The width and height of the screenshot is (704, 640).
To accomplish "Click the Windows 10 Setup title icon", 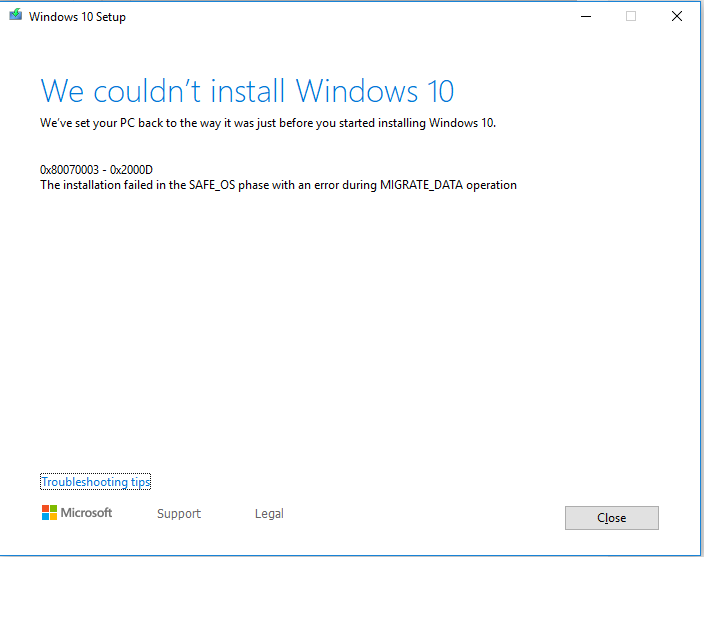I will 16,15.
